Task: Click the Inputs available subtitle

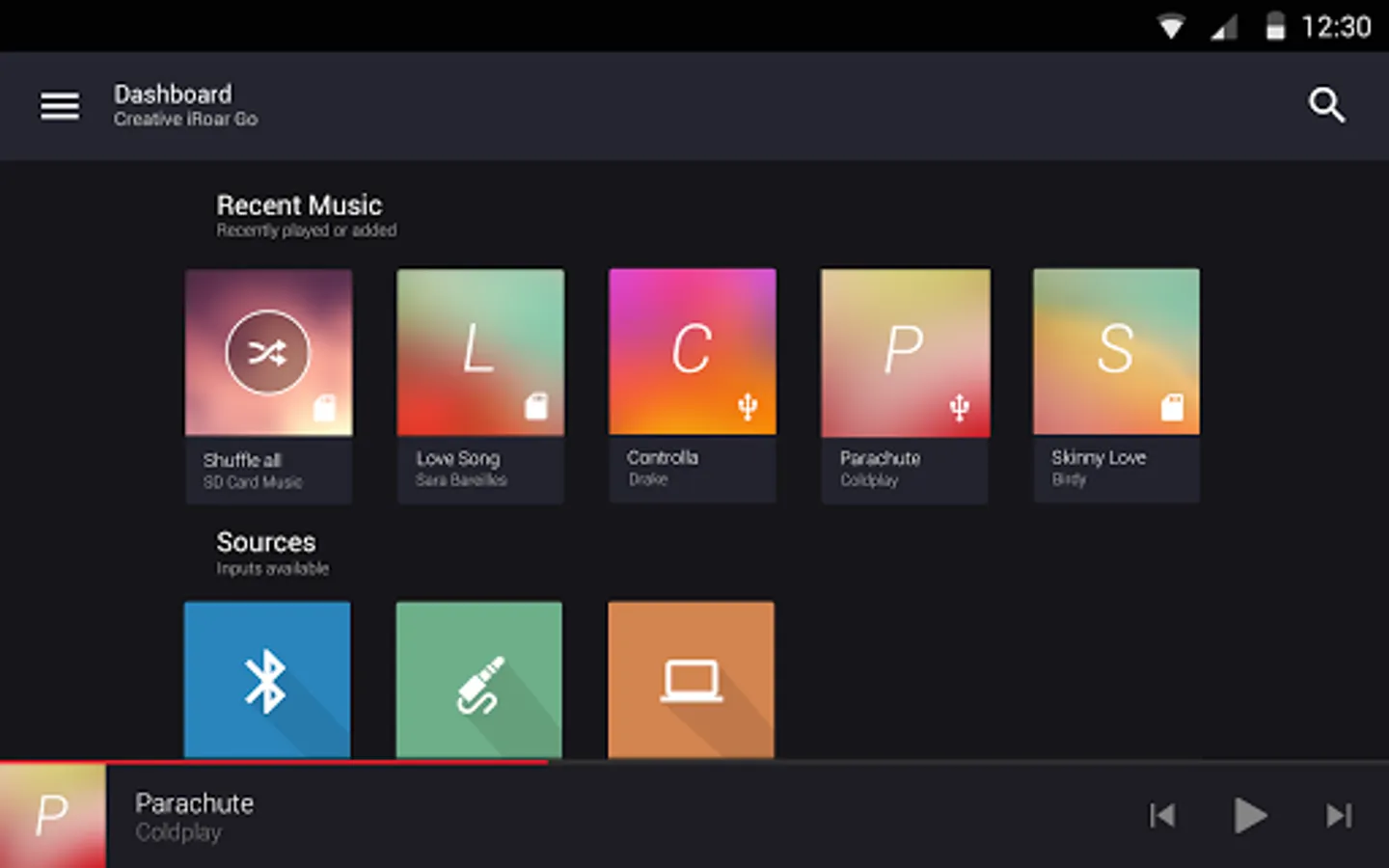Action: 272,568
